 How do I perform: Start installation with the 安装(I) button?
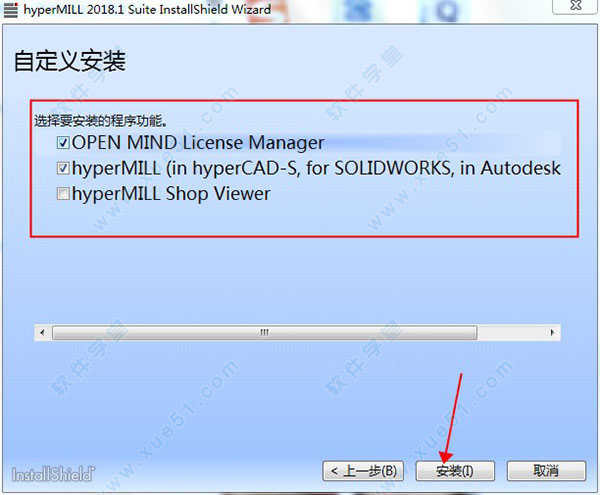click(x=455, y=470)
